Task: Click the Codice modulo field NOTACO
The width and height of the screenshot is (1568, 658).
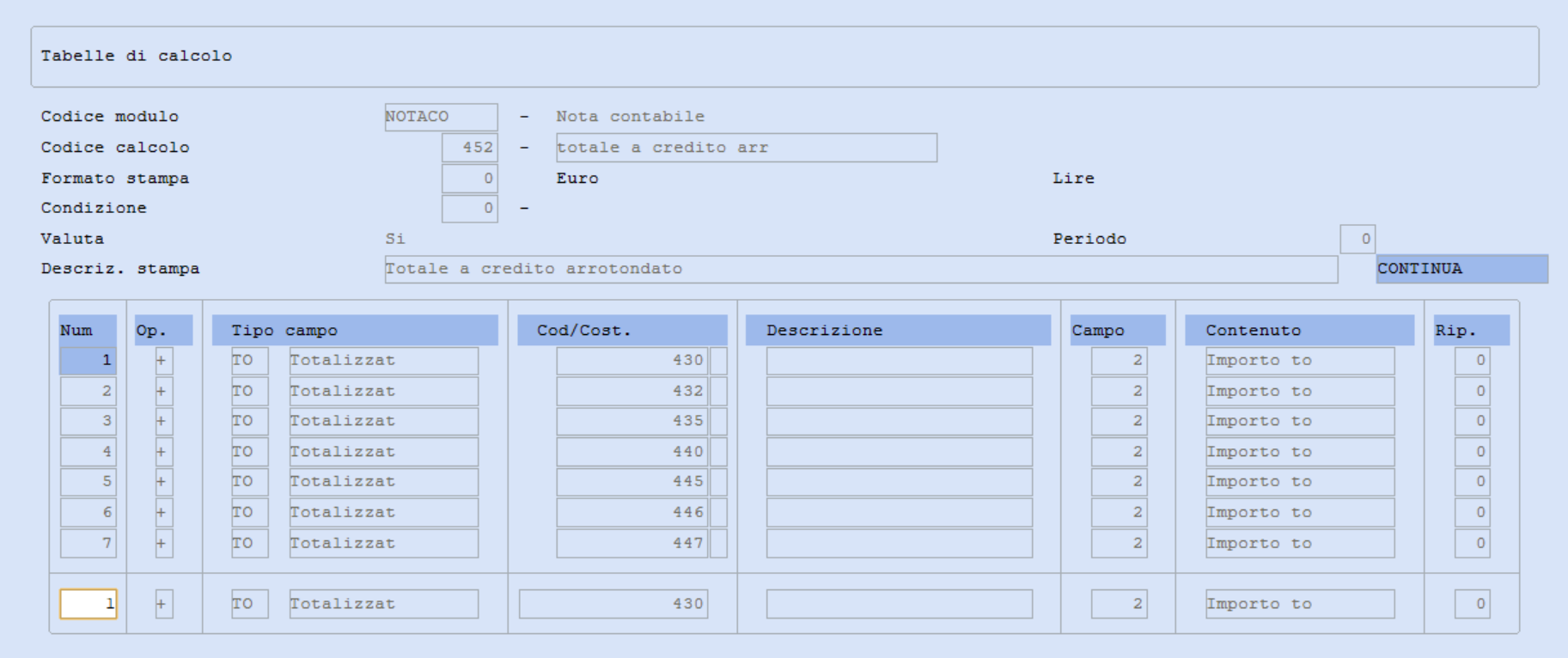Action: (x=441, y=117)
